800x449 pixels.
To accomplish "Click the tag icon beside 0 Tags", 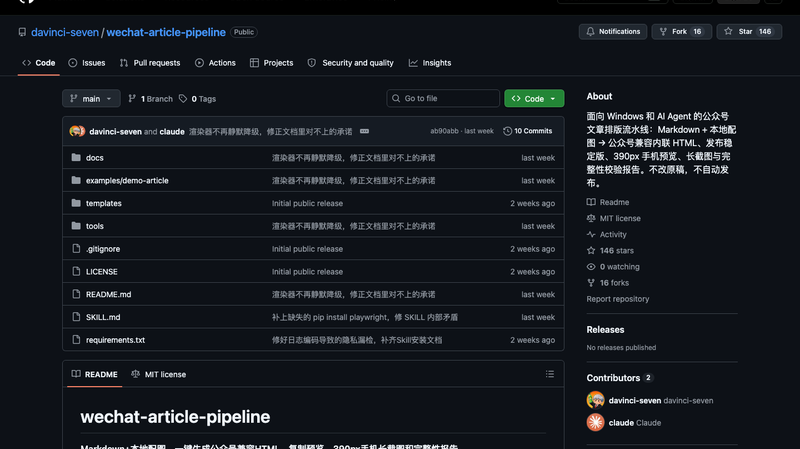I will (183, 98).
